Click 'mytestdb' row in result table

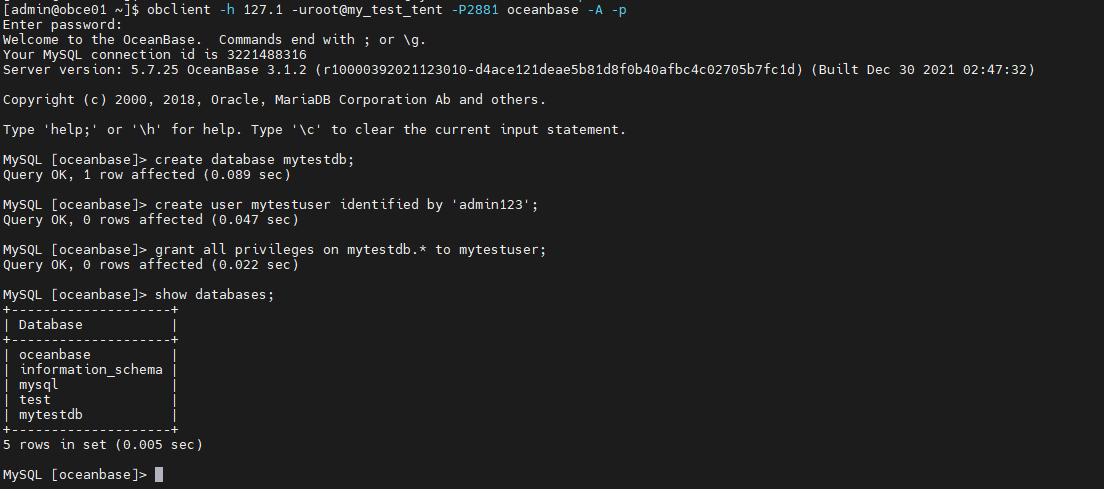[90, 415]
